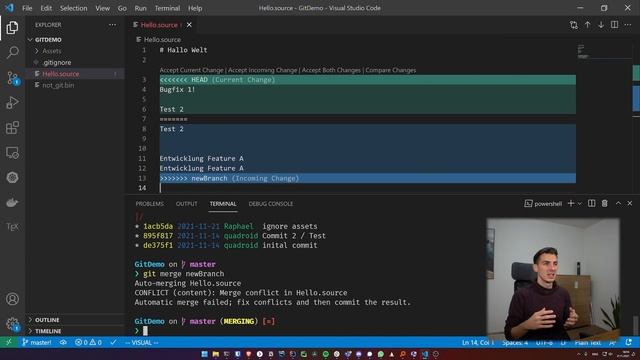Image resolution: width=640 pixels, height=360 pixels.
Task: Click errors and warnings count
Action: point(89,342)
